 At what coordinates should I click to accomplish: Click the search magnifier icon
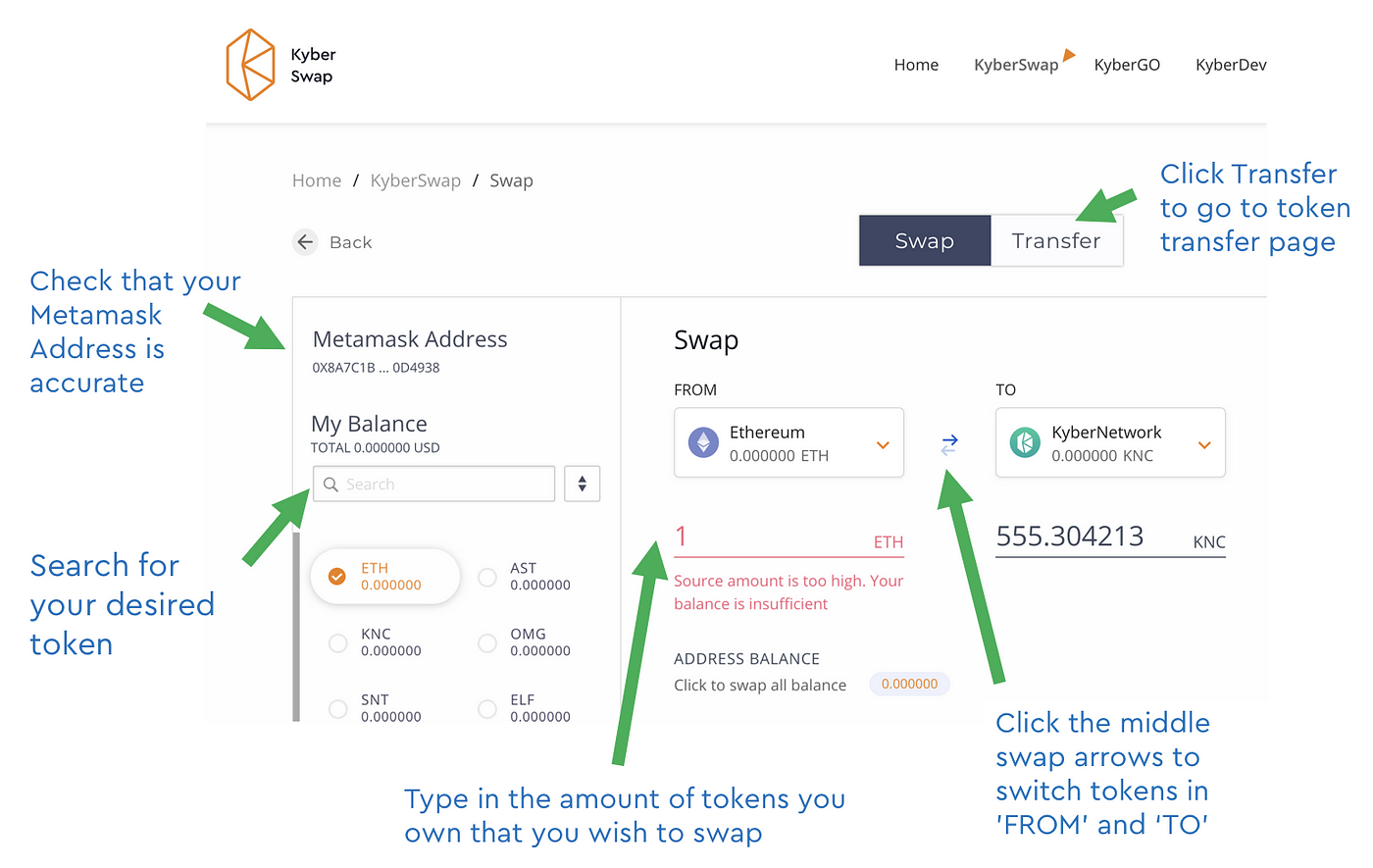tap(331, 485)
